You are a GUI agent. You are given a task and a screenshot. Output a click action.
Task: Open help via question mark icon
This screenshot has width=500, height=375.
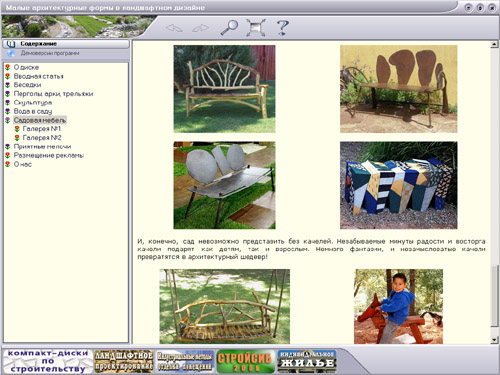pos(282,27)
